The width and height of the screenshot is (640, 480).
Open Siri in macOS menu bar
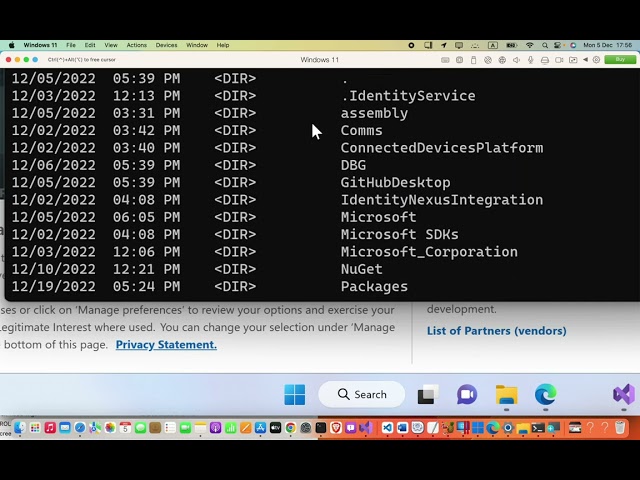(x=573, y=45)
